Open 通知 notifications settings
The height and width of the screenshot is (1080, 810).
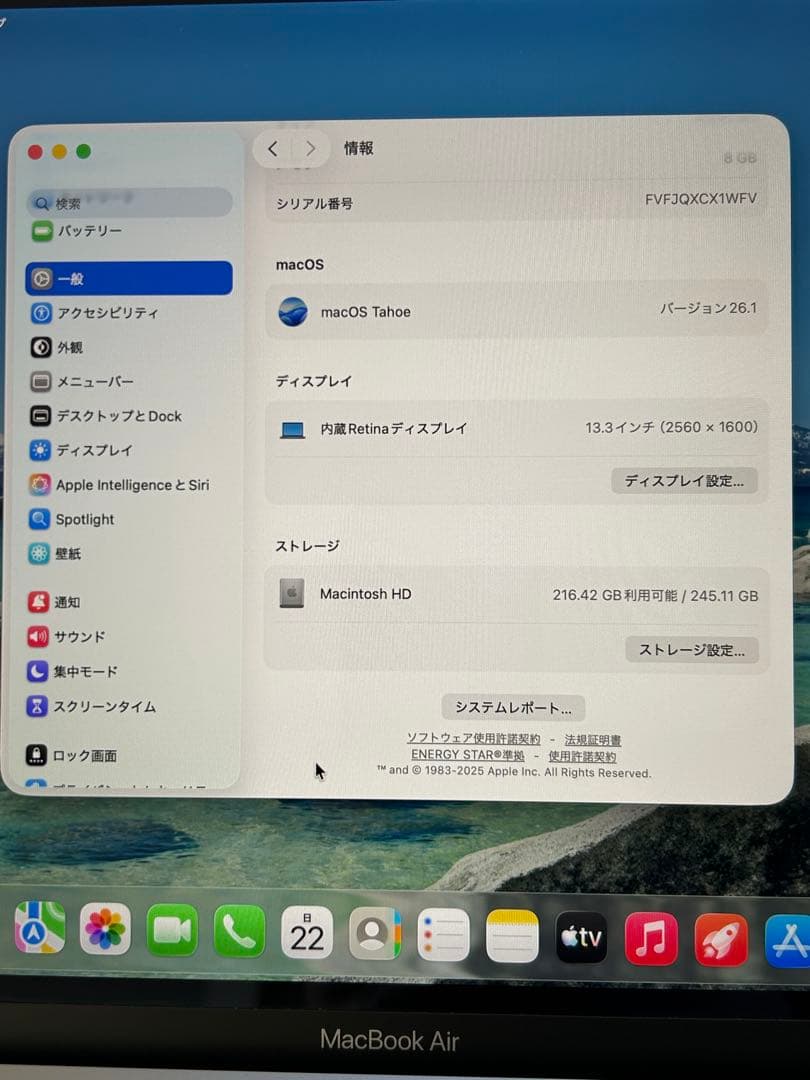pyautogui.click(x=54, y=602)
